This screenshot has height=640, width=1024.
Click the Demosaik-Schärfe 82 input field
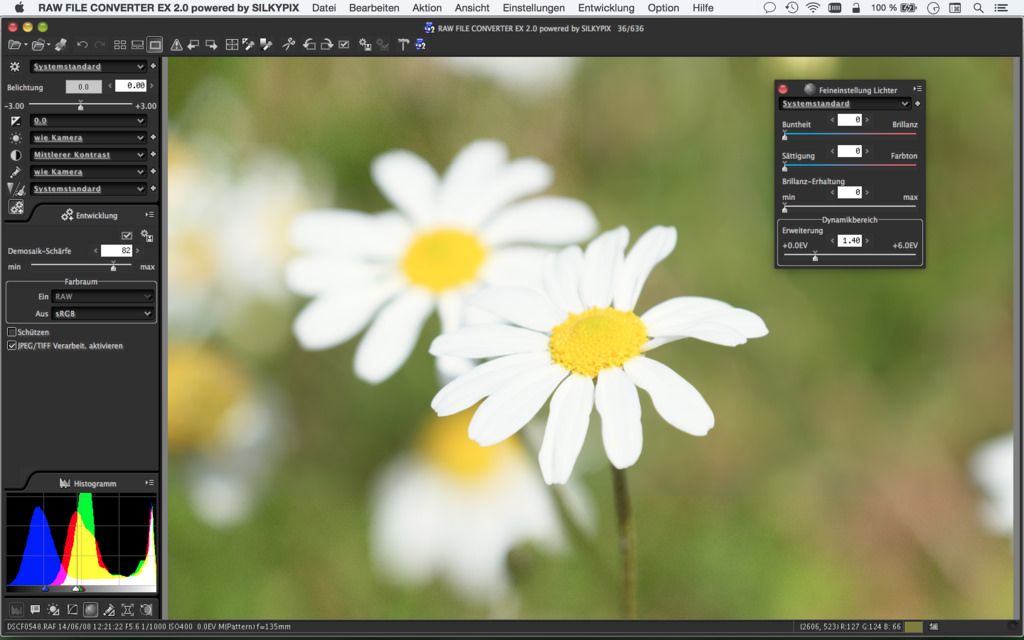[116, 251]
